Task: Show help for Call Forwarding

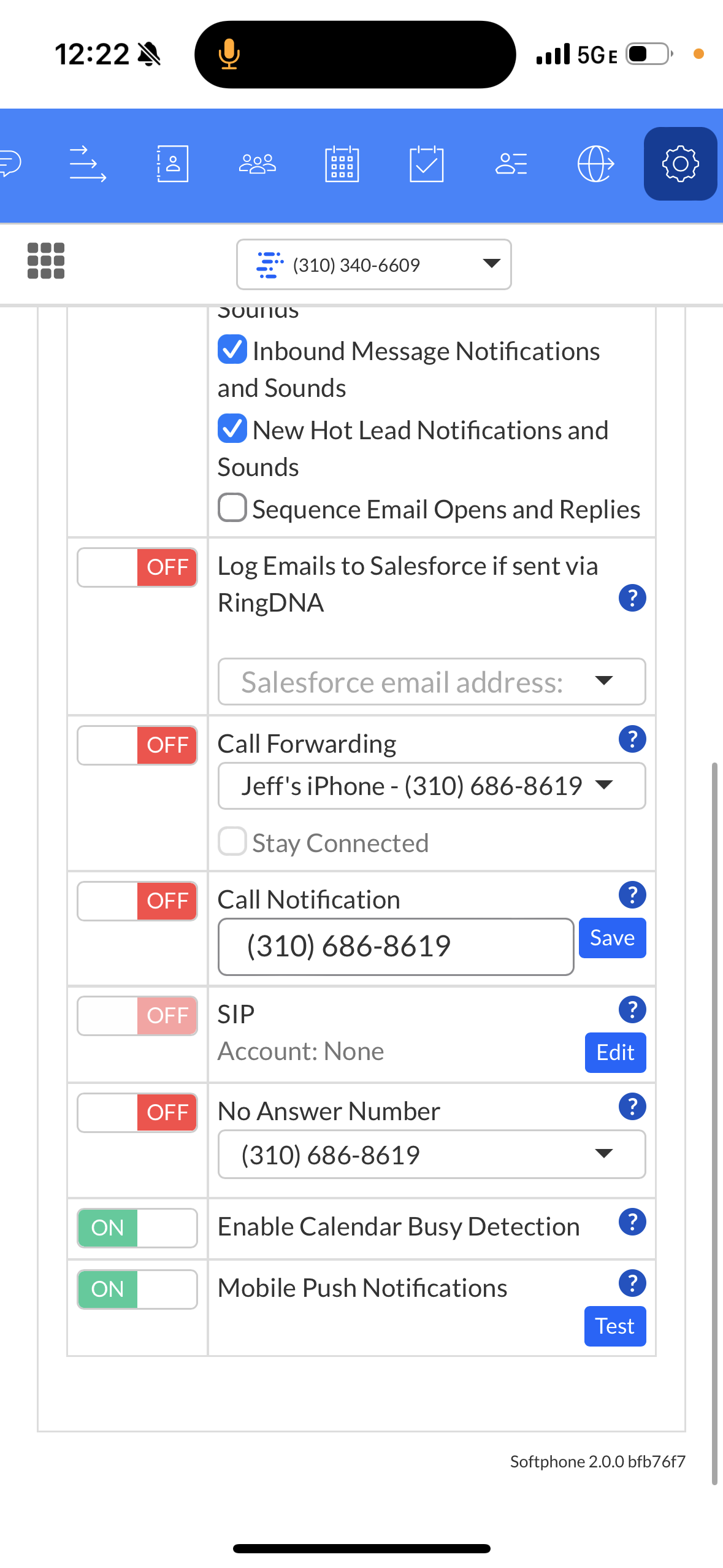Action: coord(632,739)
